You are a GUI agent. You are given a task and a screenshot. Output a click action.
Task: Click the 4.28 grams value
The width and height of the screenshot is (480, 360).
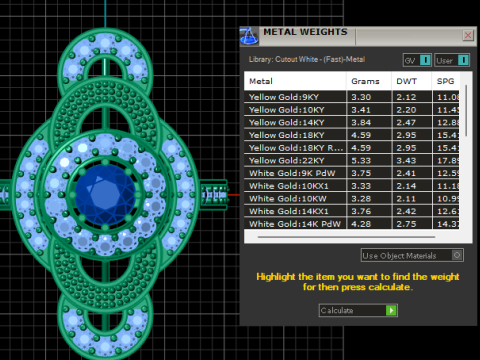click(361, 224)
